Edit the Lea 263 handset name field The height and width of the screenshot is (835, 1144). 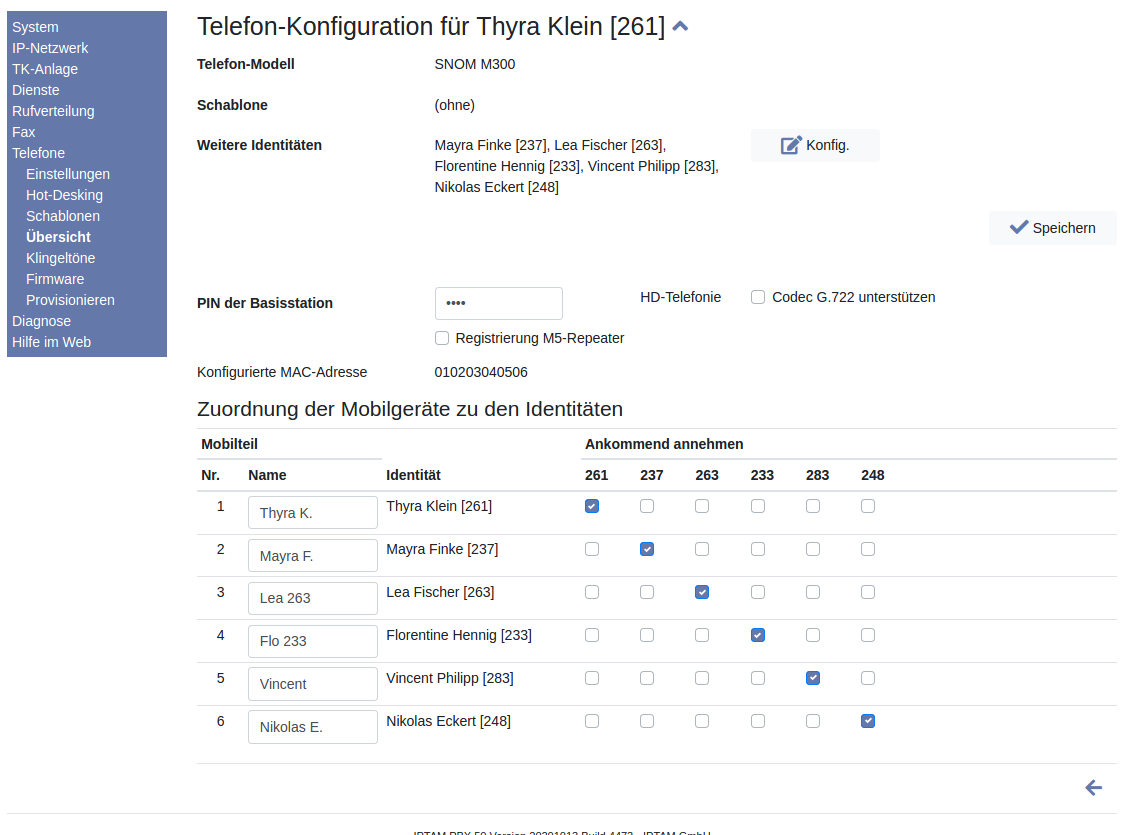coord(312,598)
